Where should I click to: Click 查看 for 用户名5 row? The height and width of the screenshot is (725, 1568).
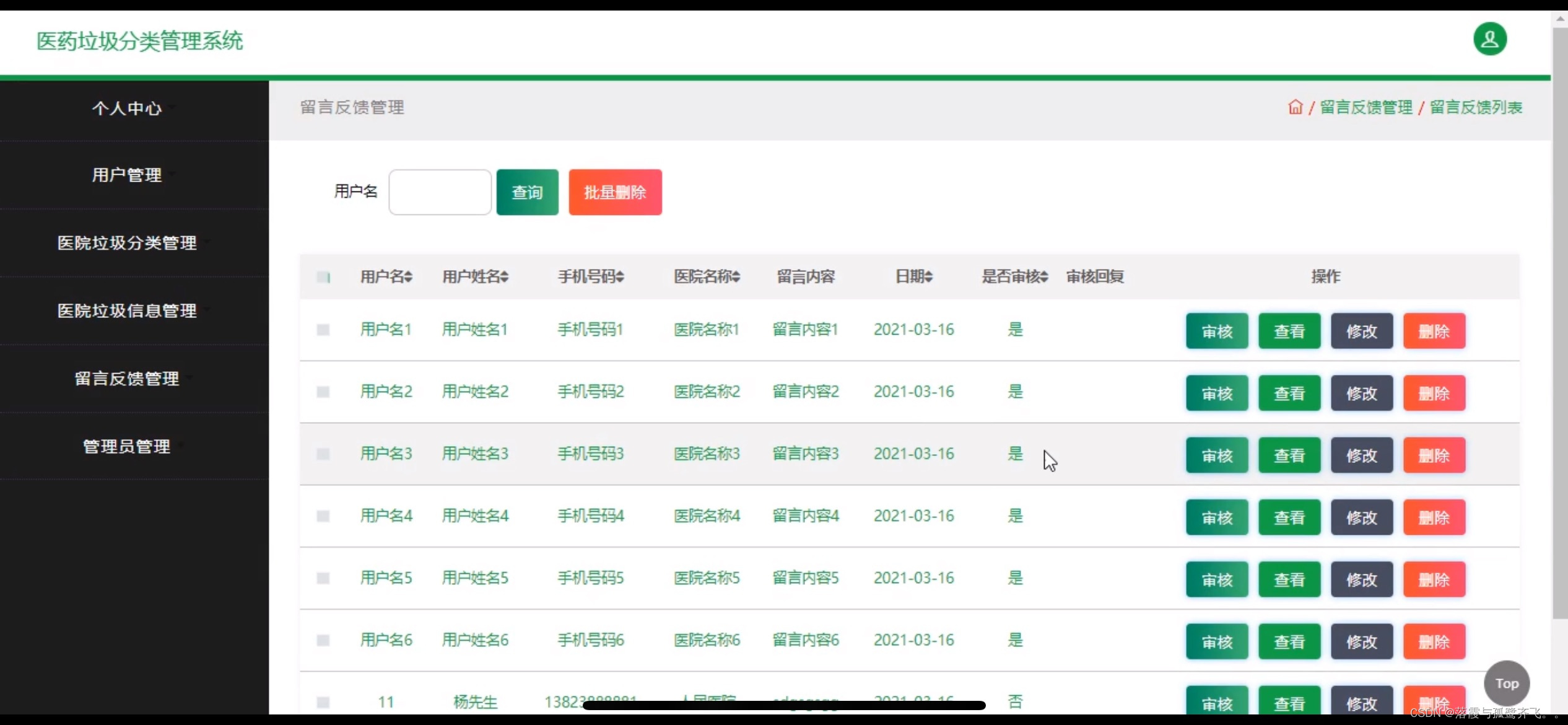[x=1289, y=579]
